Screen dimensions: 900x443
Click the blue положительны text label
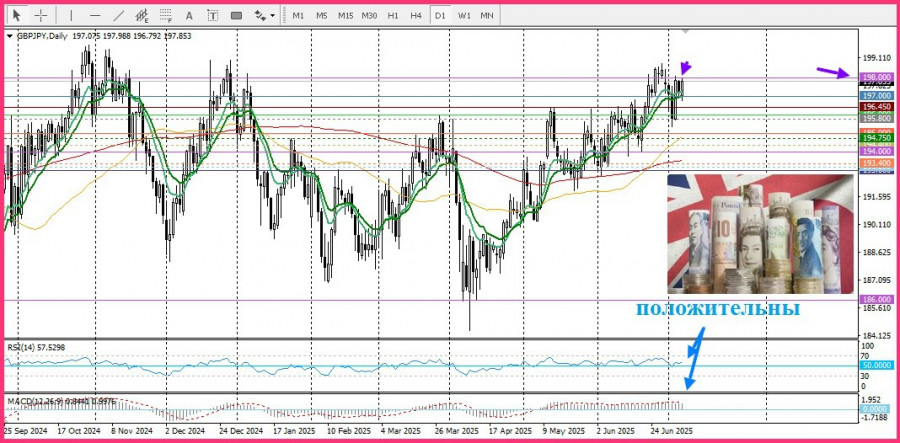coord(717,309)
